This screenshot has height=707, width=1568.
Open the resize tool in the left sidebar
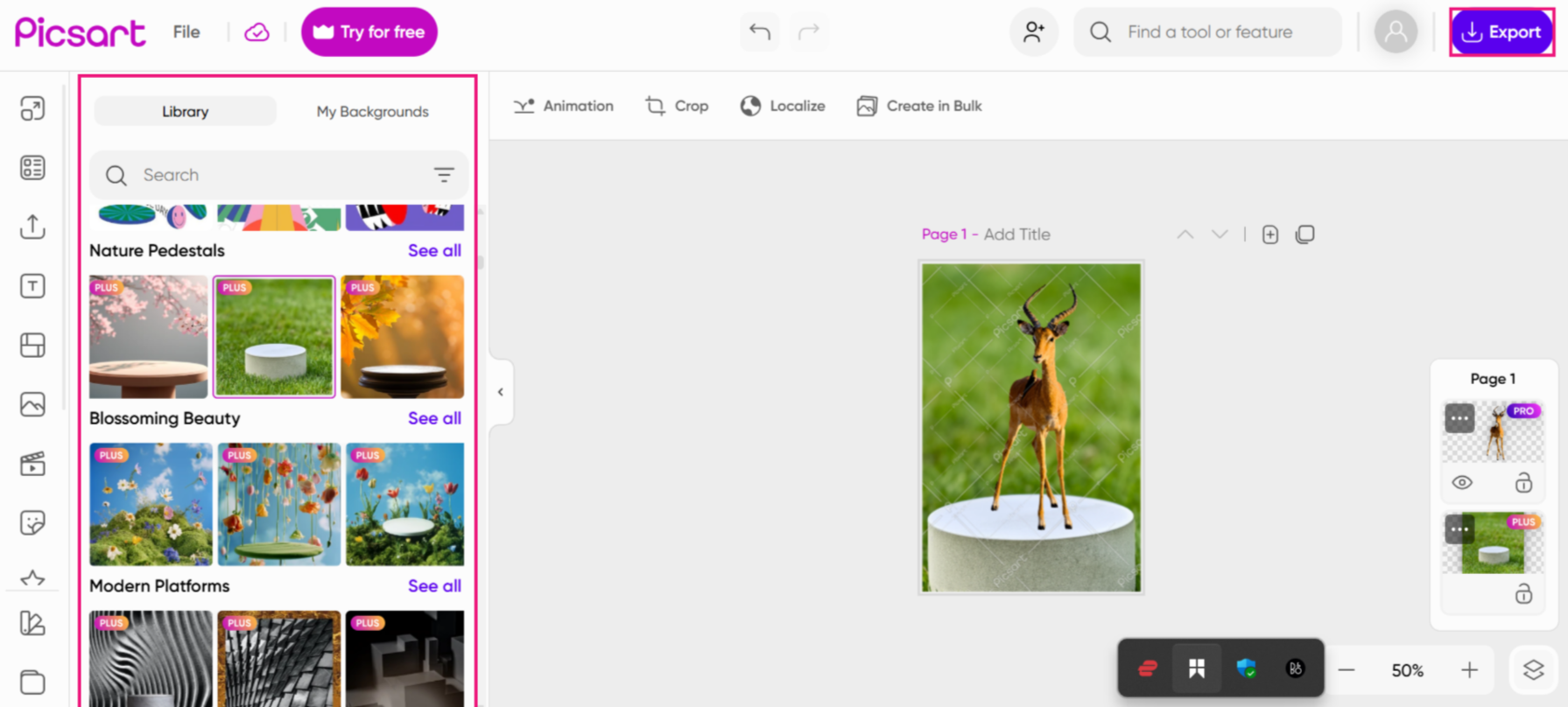pyautogui.click(x=32, y=108)
